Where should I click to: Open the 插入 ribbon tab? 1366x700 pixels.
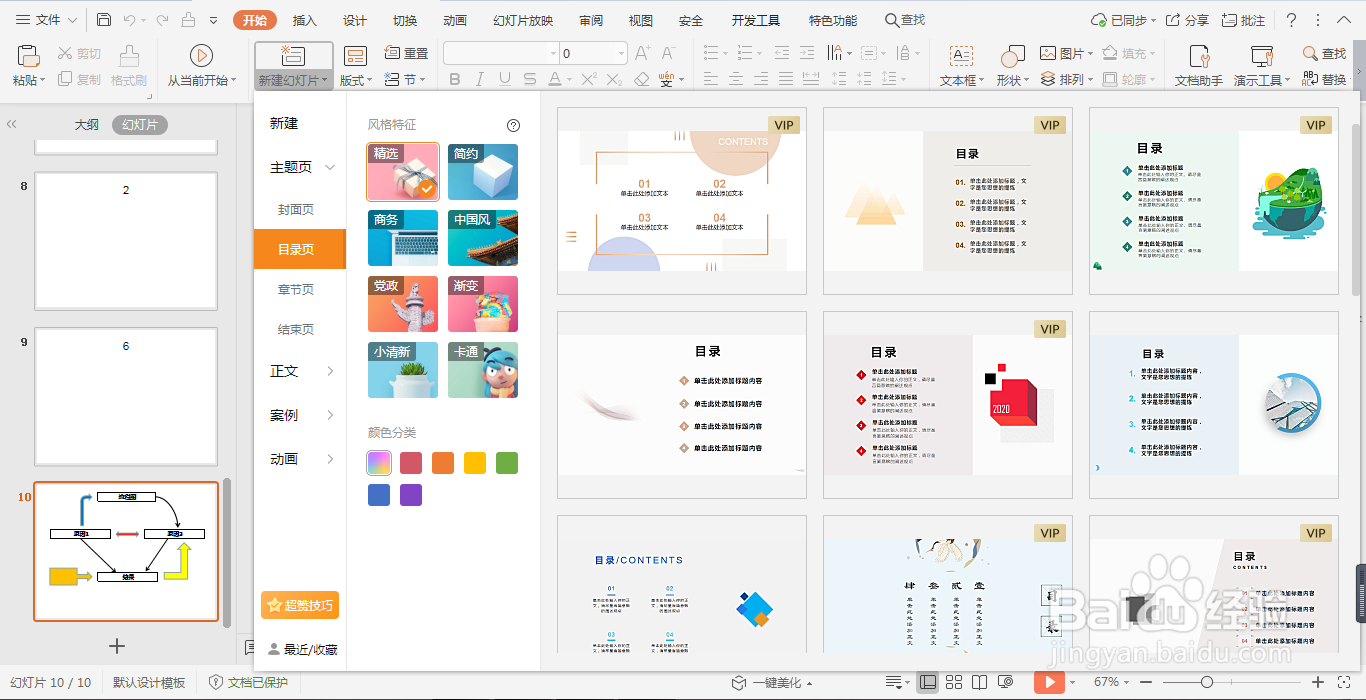pyautogui.click(x=303, y=19)
